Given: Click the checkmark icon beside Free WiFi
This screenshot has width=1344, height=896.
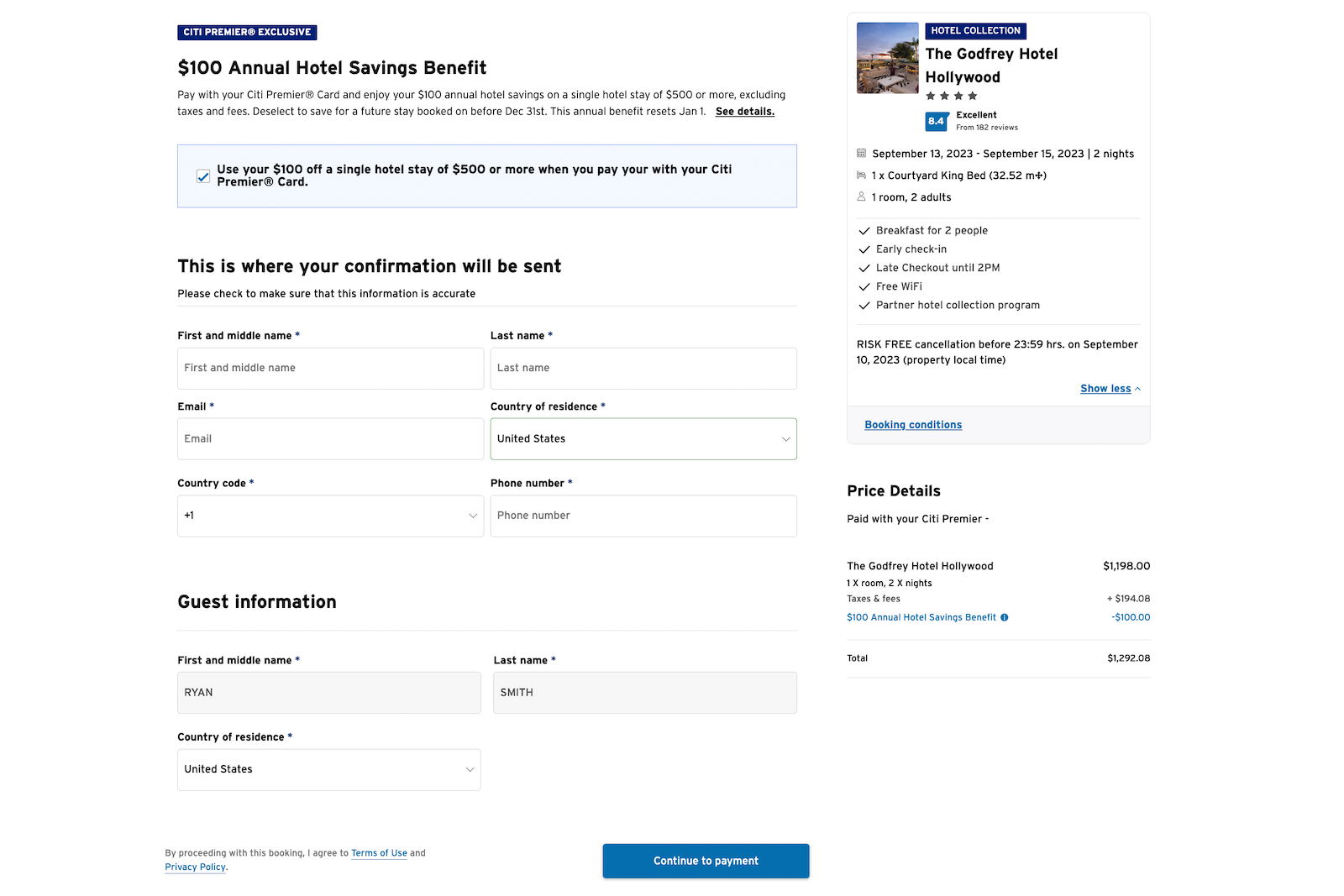Looking at the screenshot, I should [864, 286].
